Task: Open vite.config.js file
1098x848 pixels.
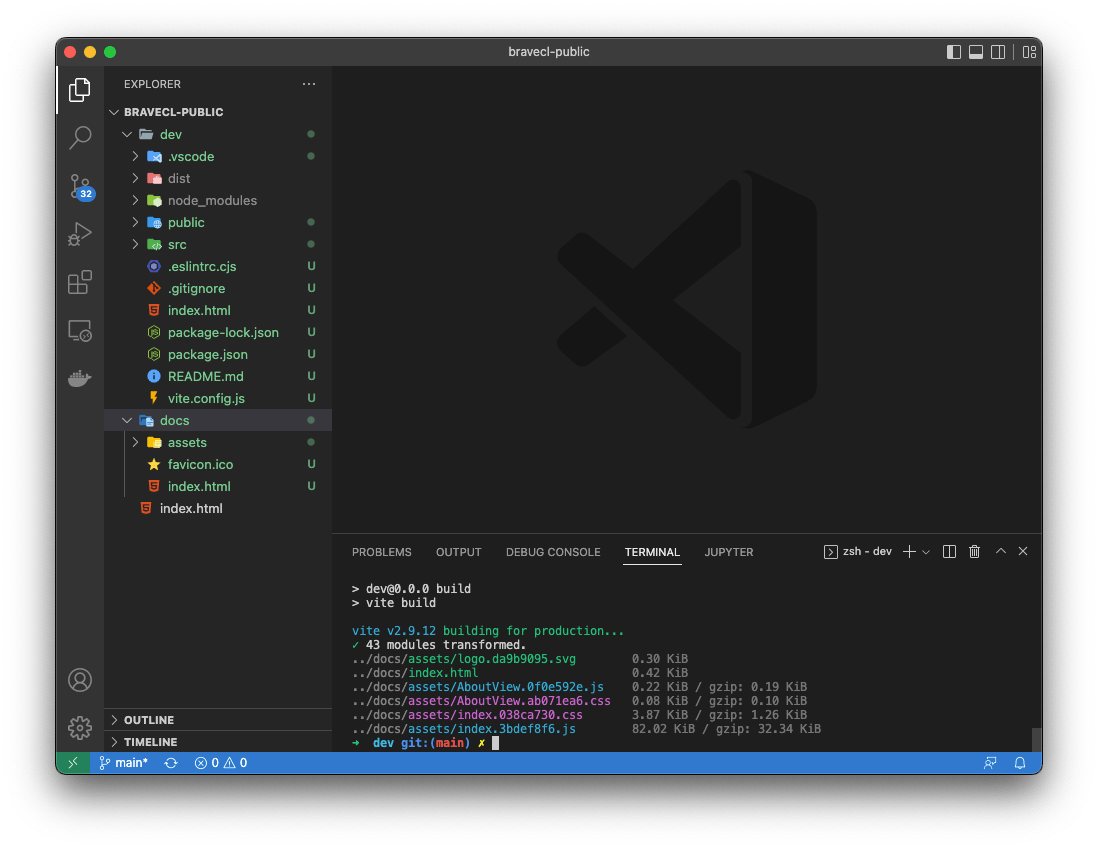Action: tap(218, 398)
